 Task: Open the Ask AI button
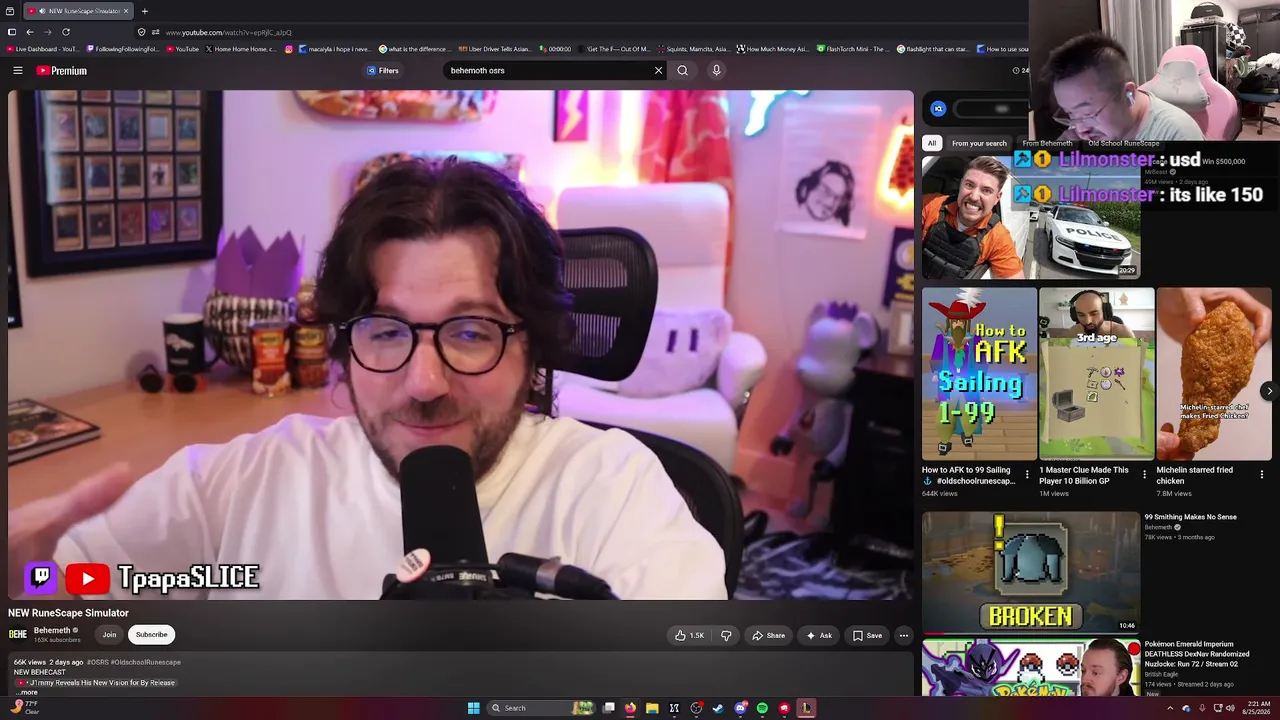(x=818, y=635)
